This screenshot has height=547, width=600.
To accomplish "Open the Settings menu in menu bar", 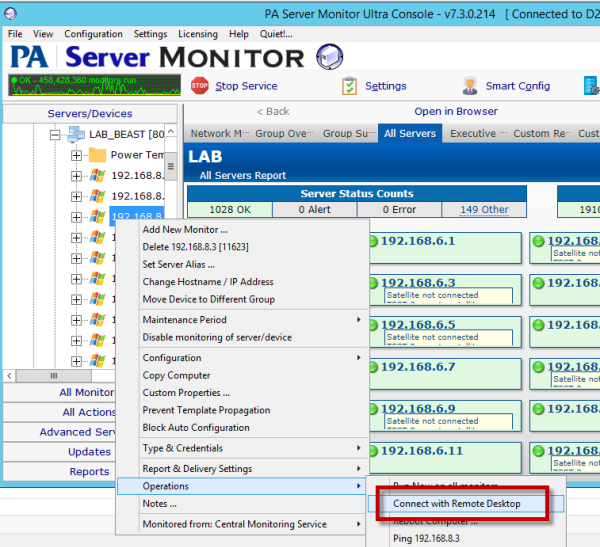I will click(x=150, y=34).
